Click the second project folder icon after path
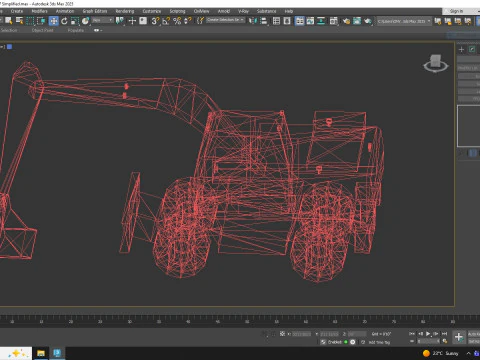This screenshot has width=480, height=360. (x=448, y=21)
